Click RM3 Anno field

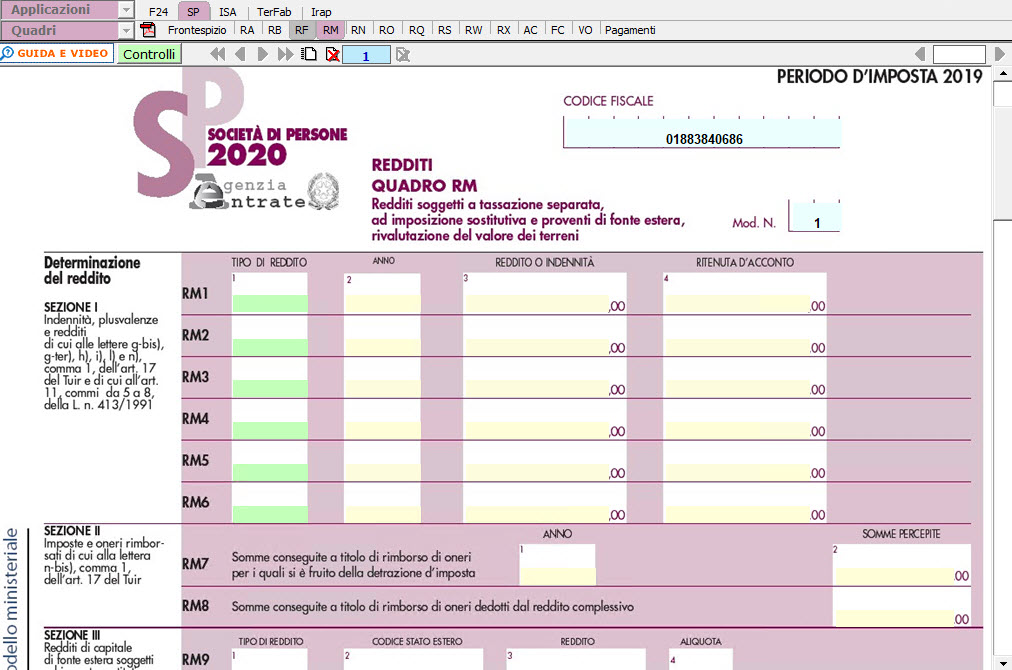pyautogui.click(x=383, y=388)
